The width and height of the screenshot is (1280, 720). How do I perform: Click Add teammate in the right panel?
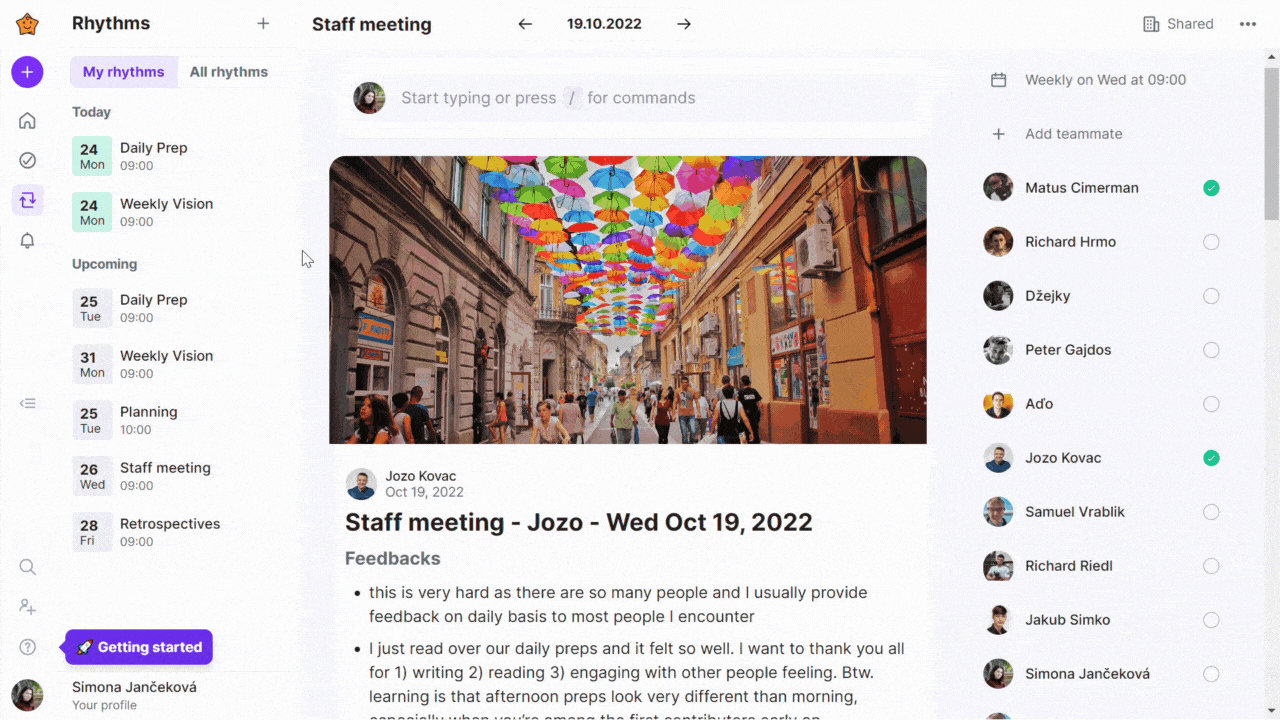(1074, 133)
